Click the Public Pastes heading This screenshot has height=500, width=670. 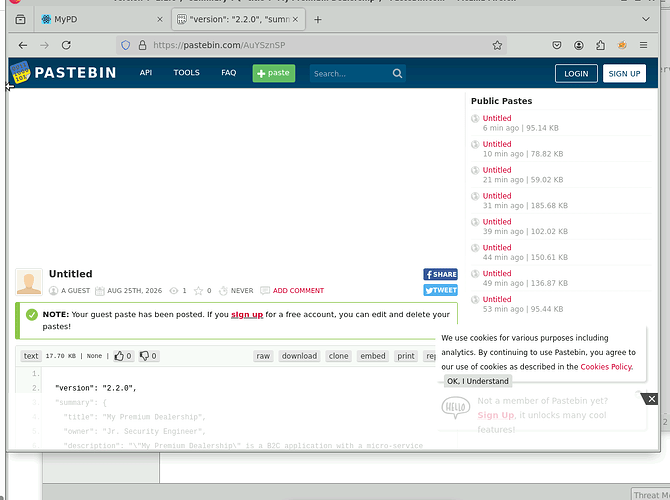502,101
